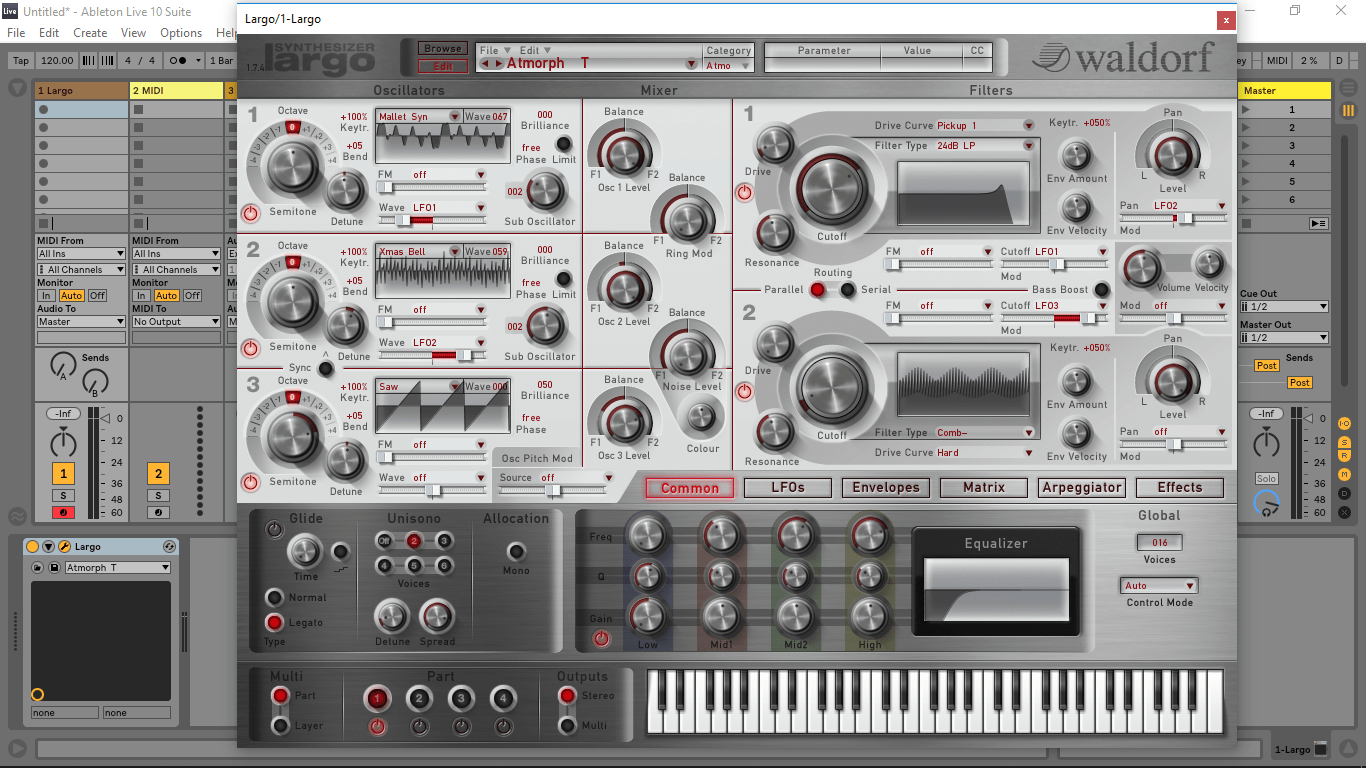1366x768 pixels.
Task: Adjust Filter 2 Cutoff Mod LFO3 slider
Action: pos(1055,318)
